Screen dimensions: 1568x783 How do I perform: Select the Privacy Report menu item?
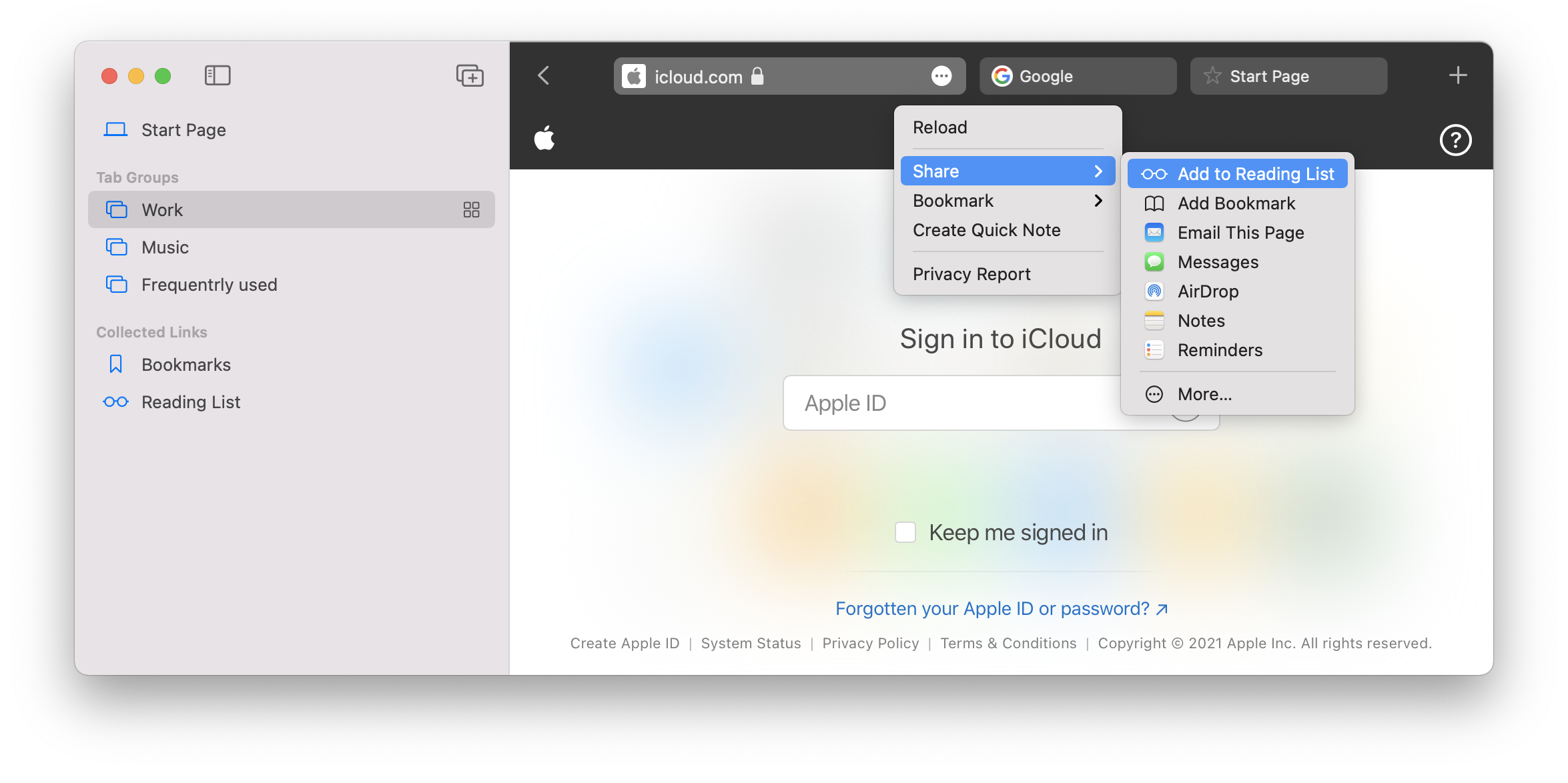click(972, 273)
